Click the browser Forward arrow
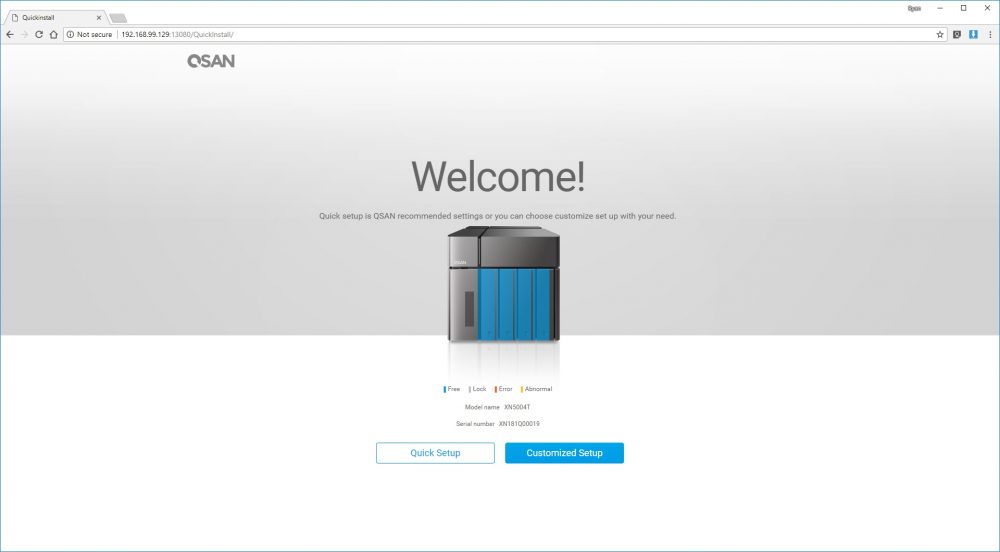Image resolution: width=1000 pixels, height=552 pixels. click(x=24, y=34)
